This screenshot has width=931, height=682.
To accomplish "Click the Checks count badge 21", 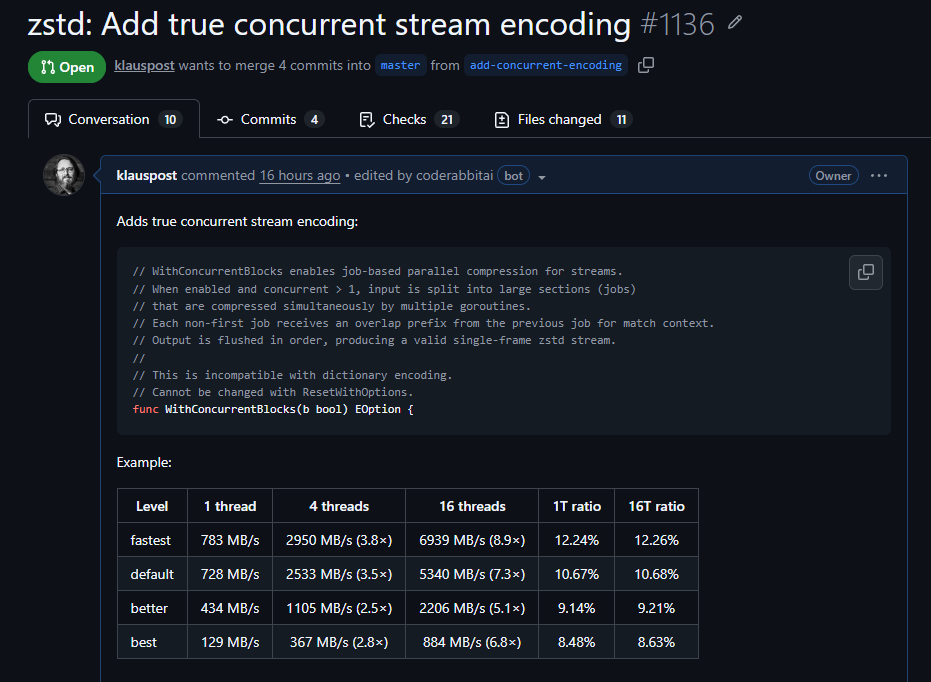I will pyautogui.click(x=447, y=120).
